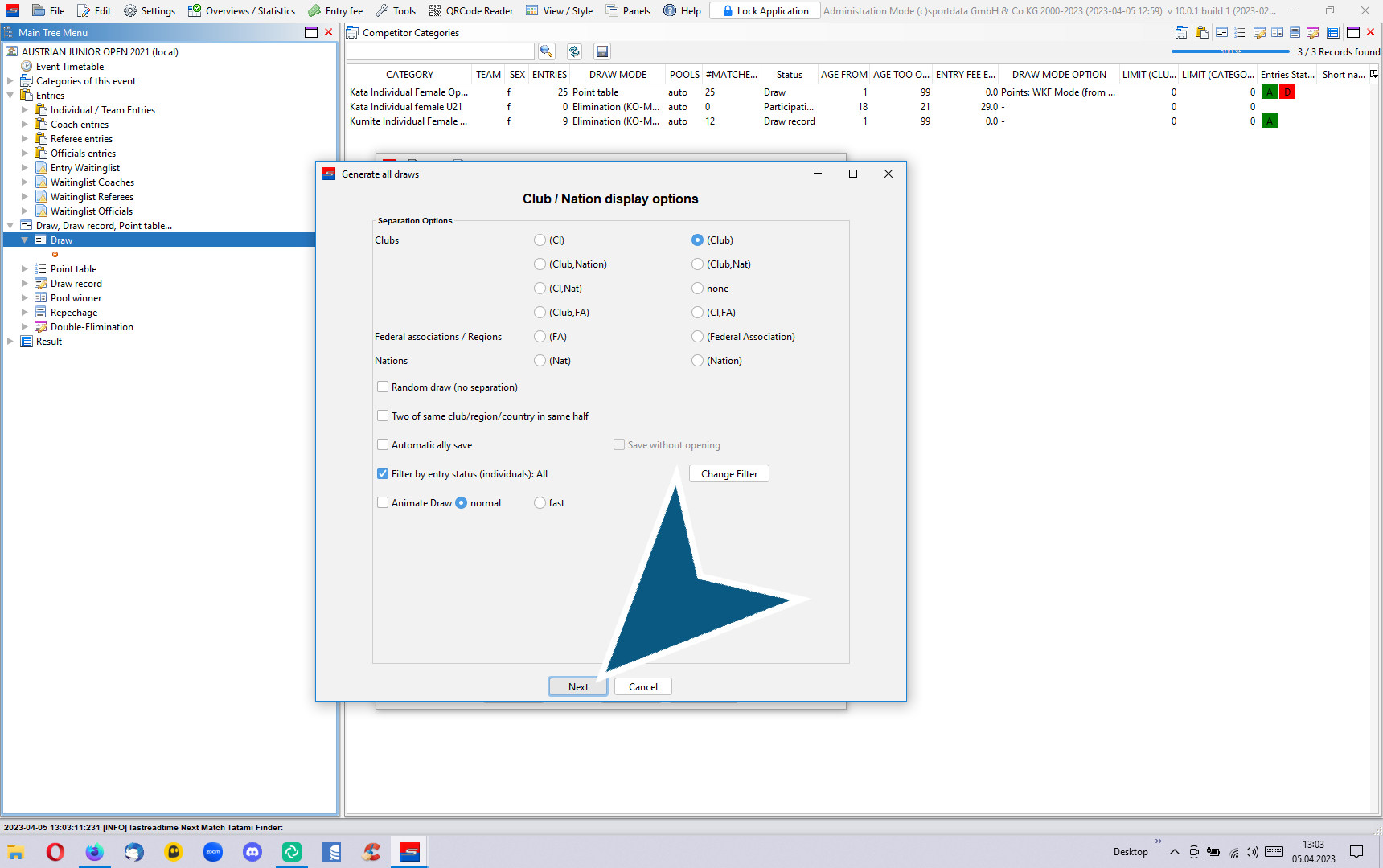This screenshot has width=1383, height=868.
Task: Select the Kata Individual female U21 row
Action: click(x=858, y=107)
